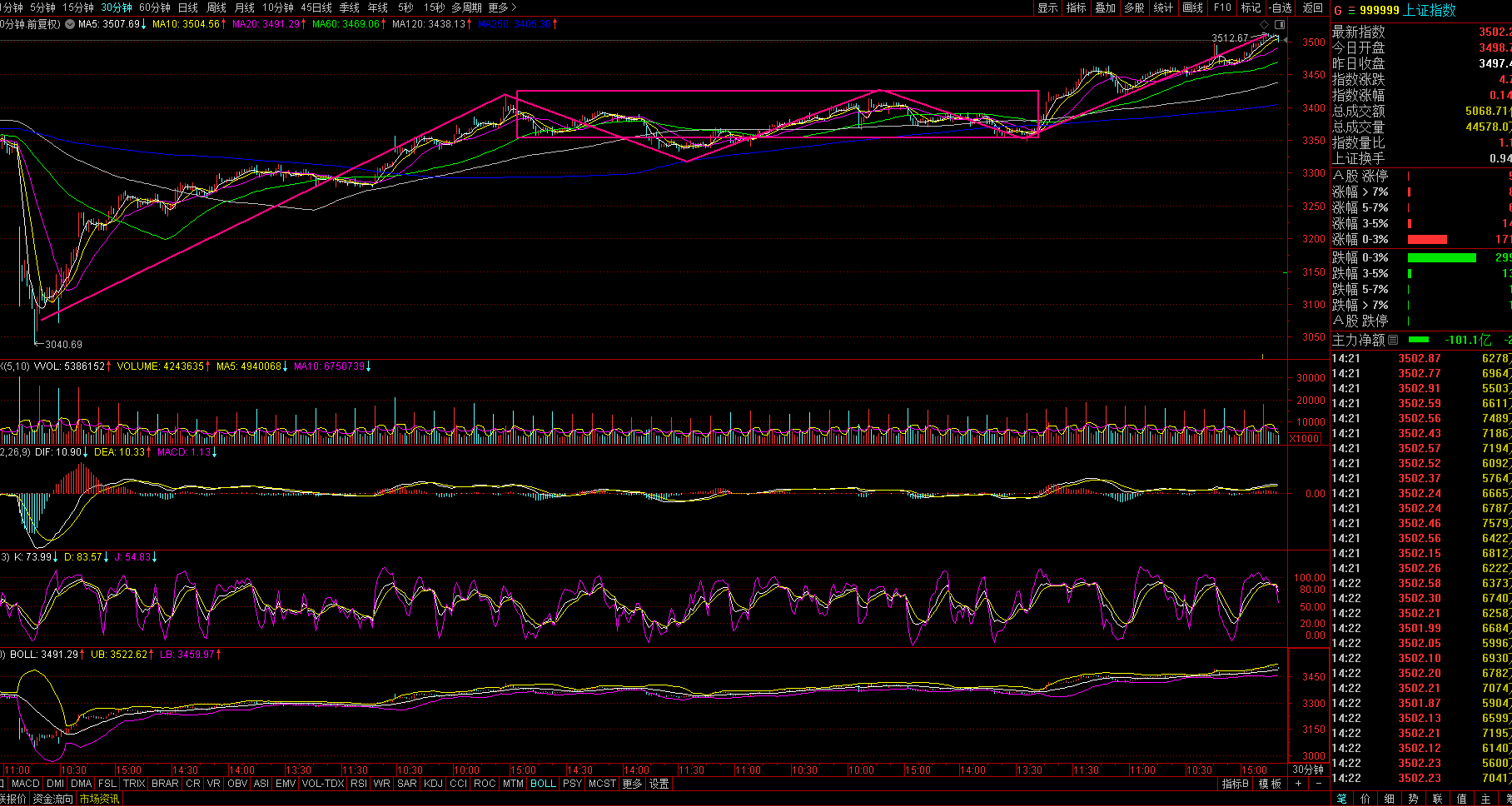Open 设置 indicator settings
This screenshot has width=1512, height=807.
coord(659,784)
